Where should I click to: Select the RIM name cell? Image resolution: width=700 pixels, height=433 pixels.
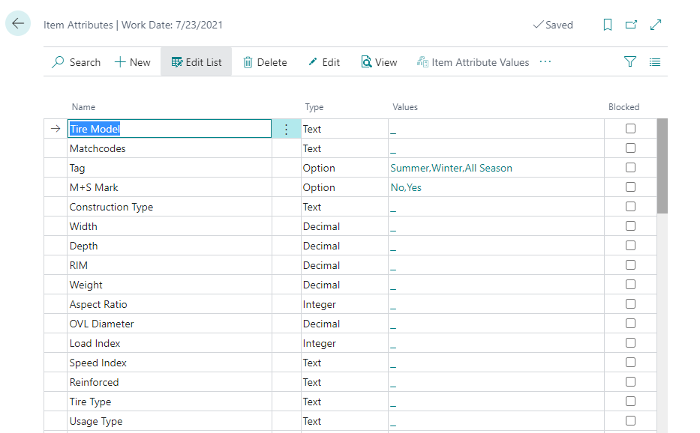170,265
